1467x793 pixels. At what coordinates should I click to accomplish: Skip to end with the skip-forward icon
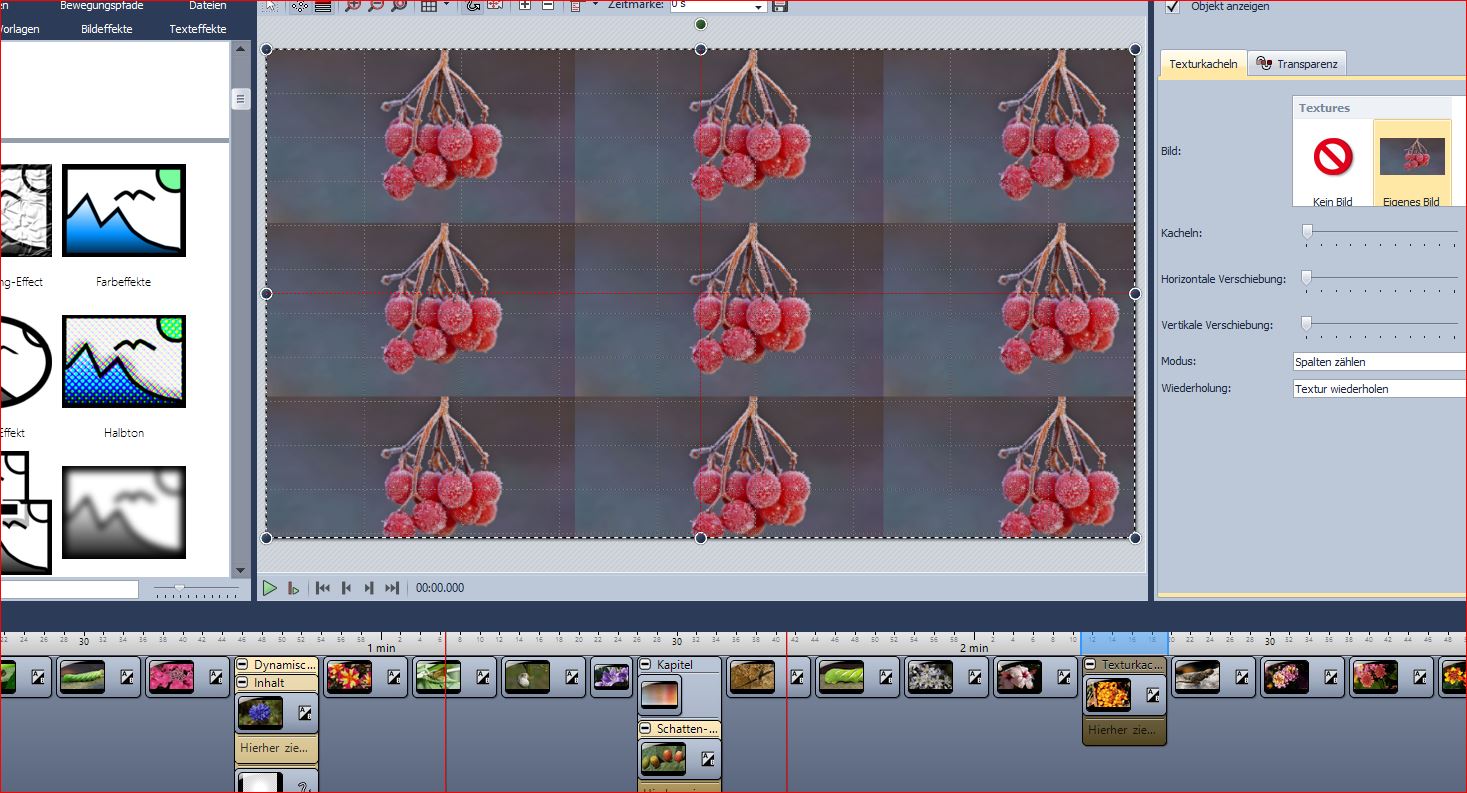[x=392, y=588]
